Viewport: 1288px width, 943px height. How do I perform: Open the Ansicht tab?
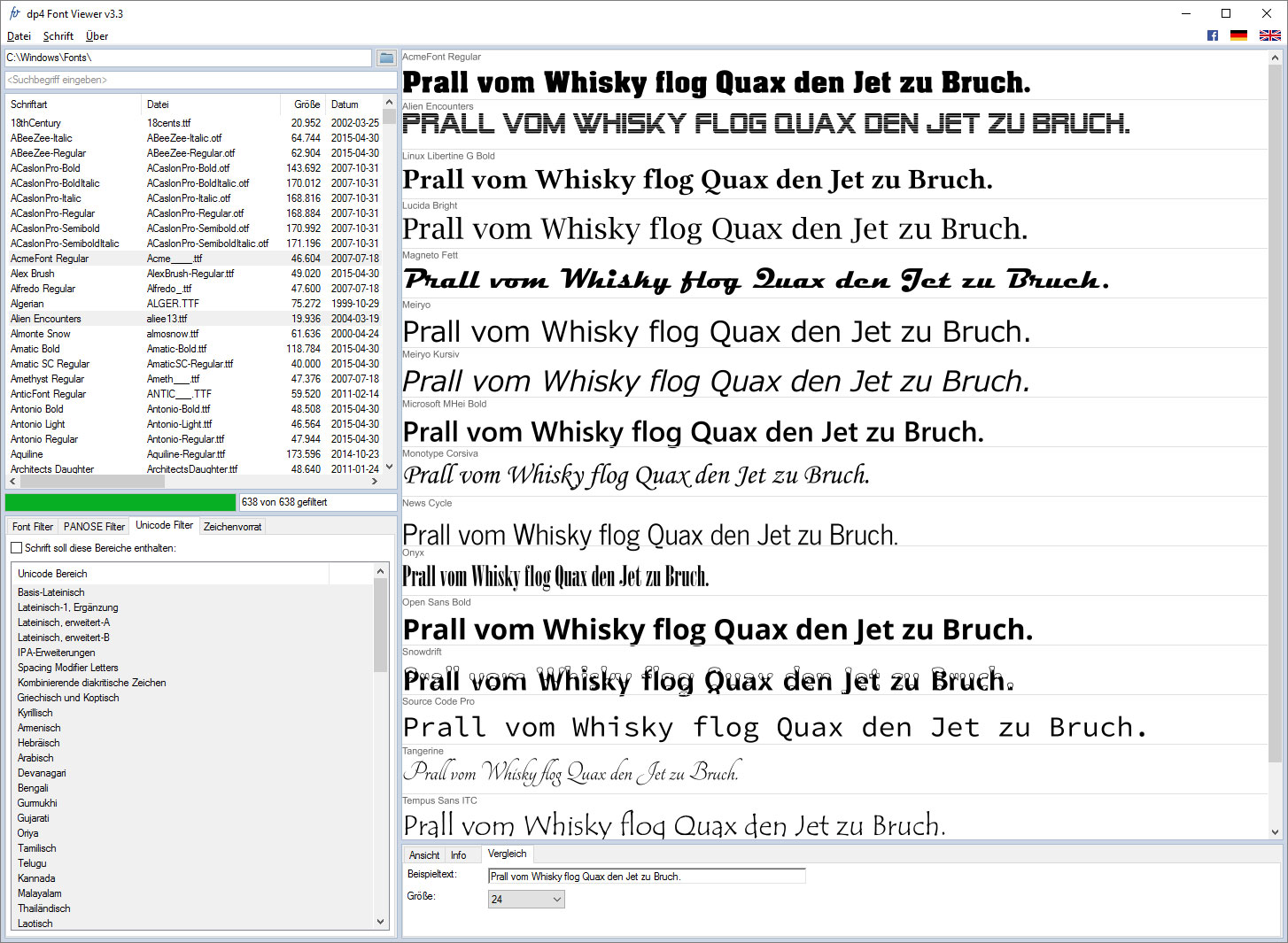click(x=424, y=855)
